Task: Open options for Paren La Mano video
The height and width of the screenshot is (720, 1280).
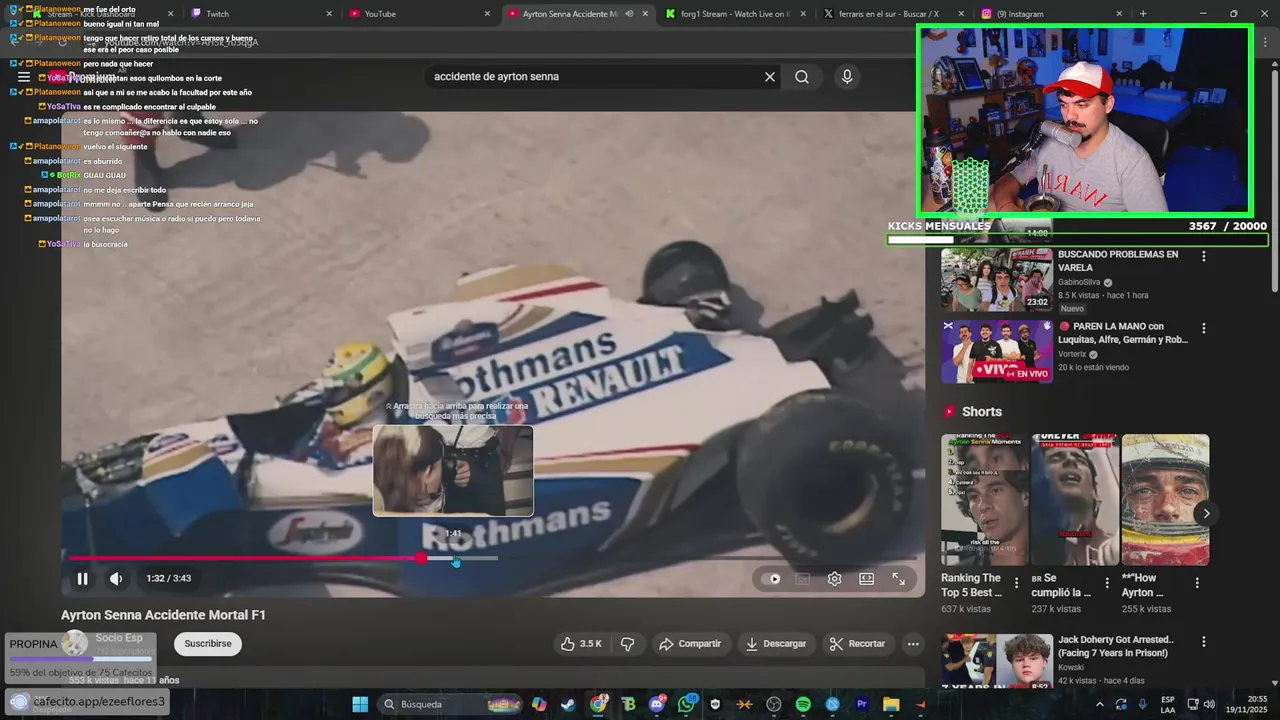Action: pyautogui.click(x=1203, y=328)
